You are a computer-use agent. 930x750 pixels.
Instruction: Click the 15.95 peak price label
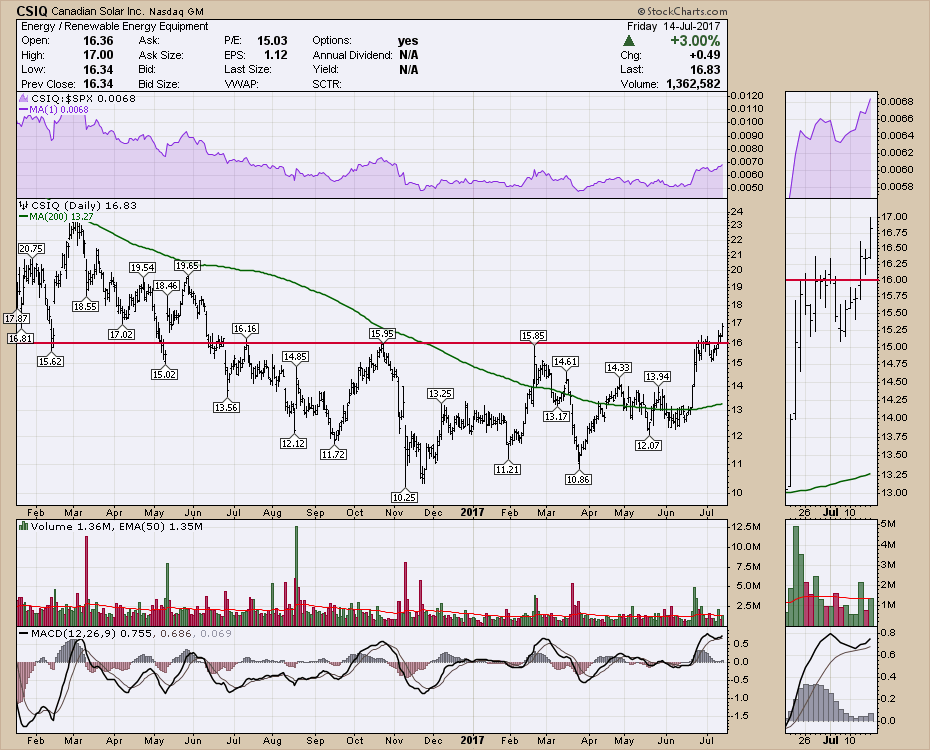pyautogui.click(x=382, y=334)
